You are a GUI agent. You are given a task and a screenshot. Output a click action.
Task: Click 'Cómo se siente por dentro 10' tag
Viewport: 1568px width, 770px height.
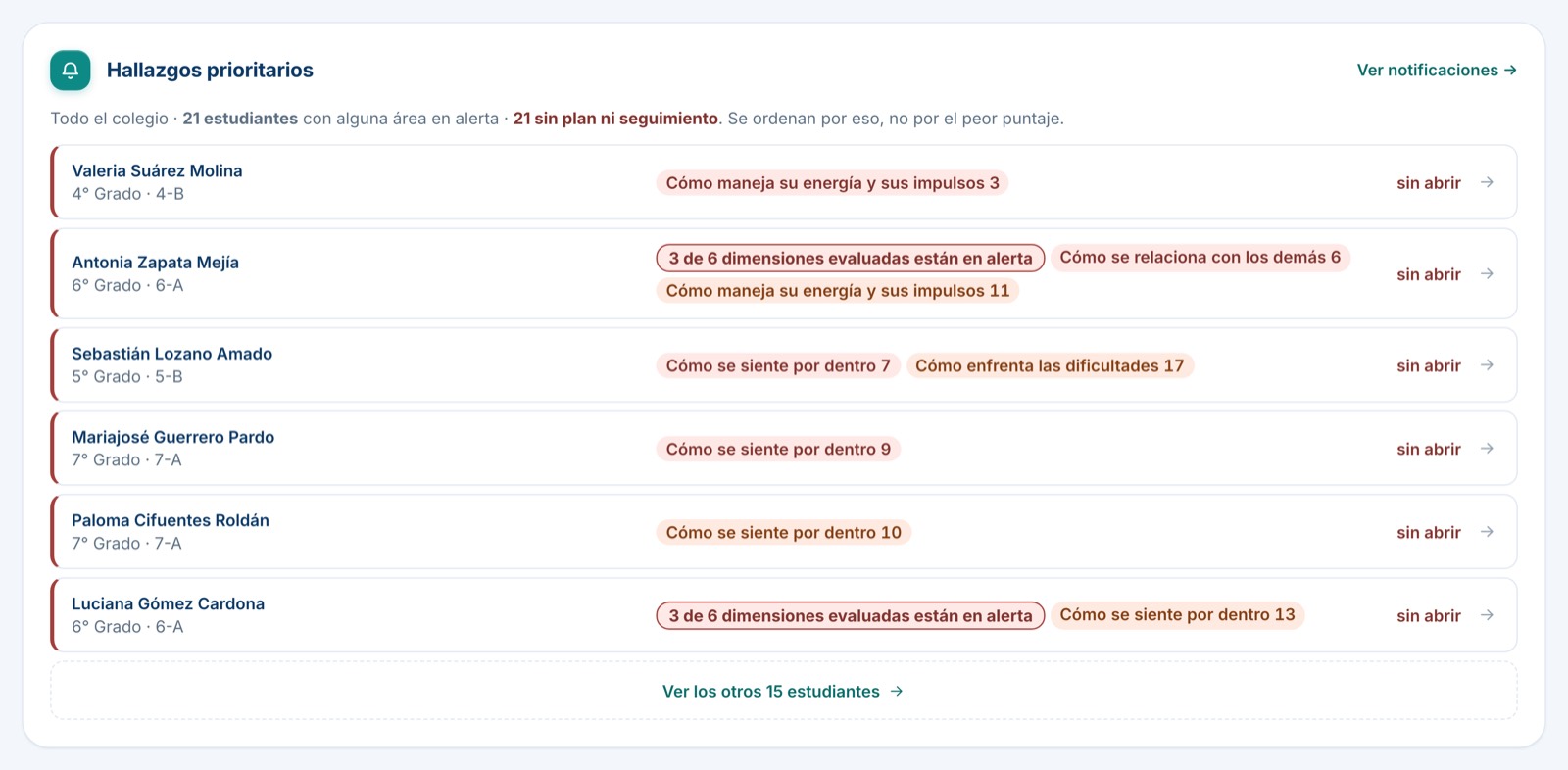[784, 532]
